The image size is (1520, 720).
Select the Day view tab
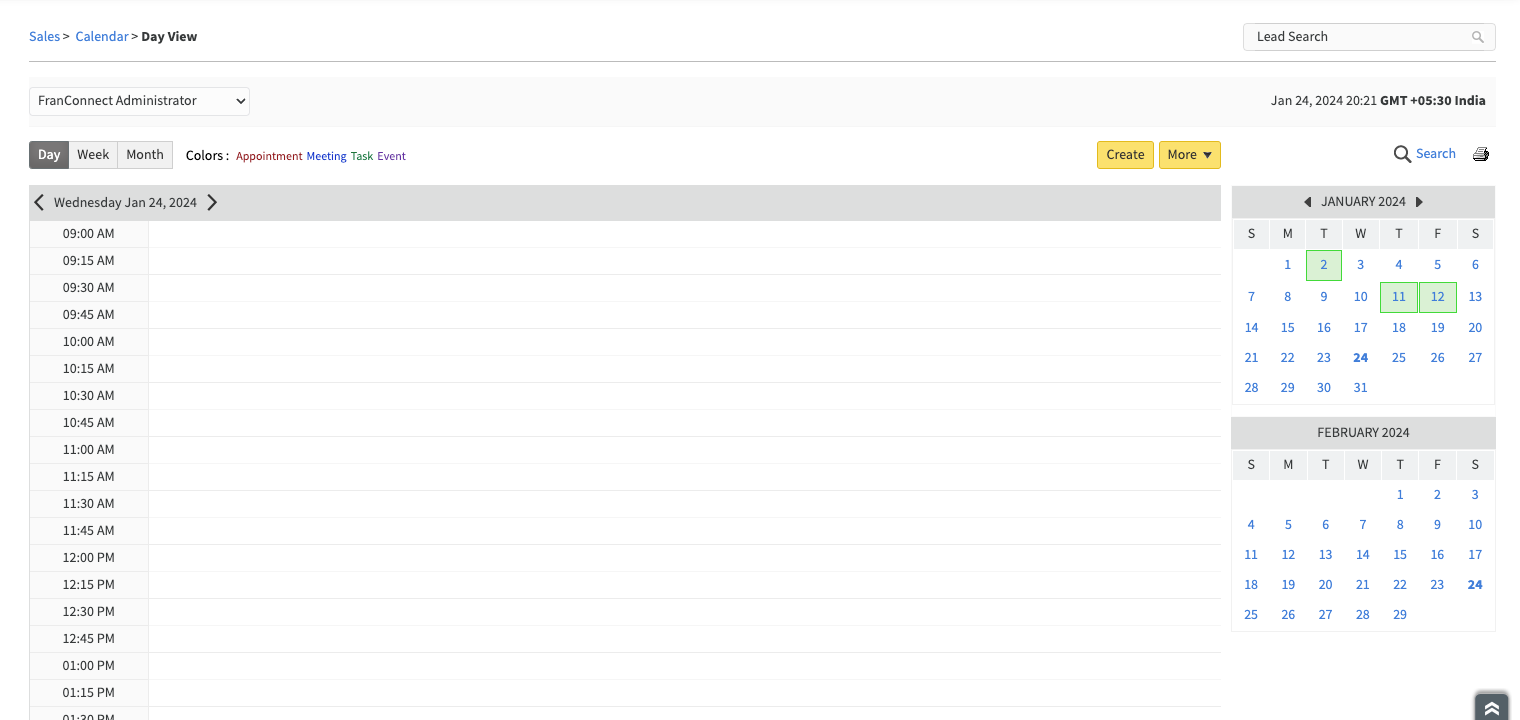(48, 154)
